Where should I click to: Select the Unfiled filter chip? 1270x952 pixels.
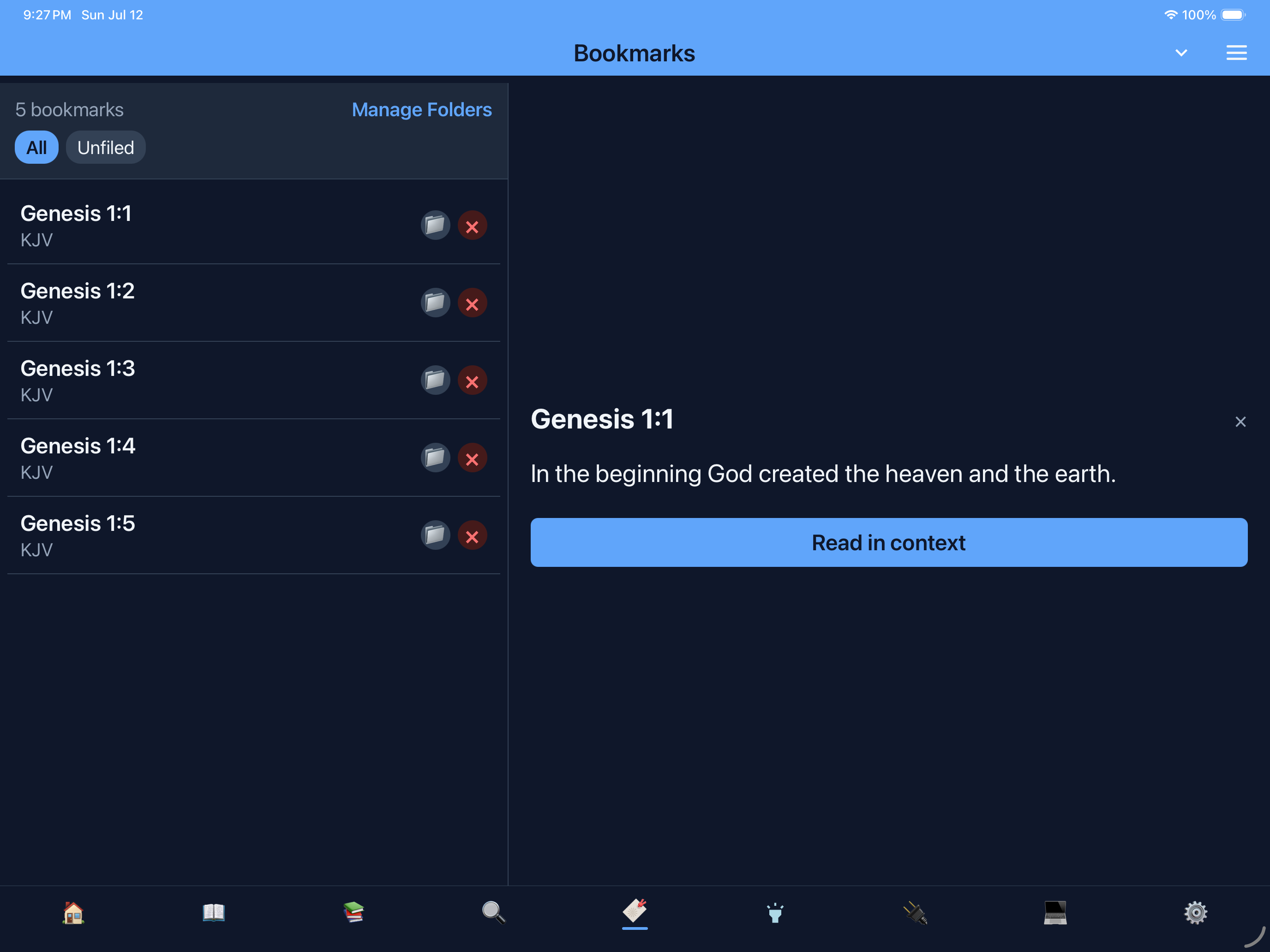[106, 148]
